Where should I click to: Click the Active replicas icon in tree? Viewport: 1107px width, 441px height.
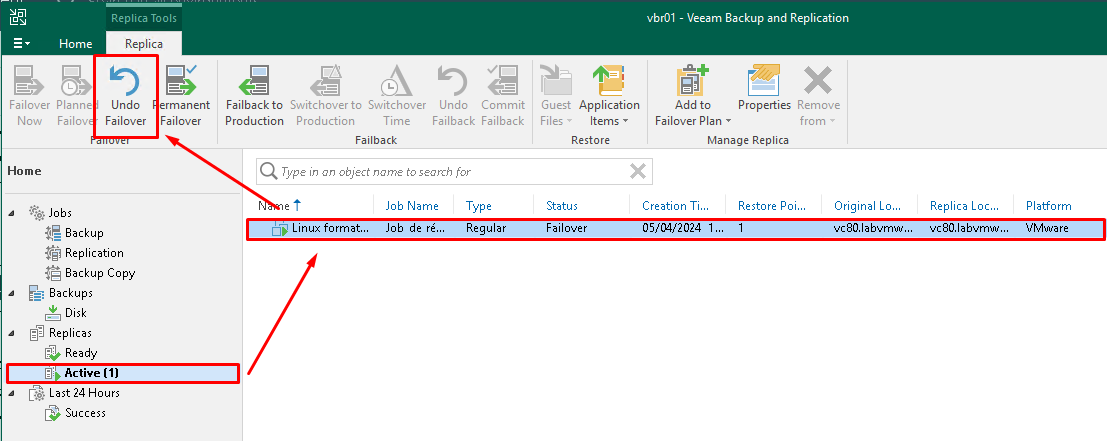(54, 373)
